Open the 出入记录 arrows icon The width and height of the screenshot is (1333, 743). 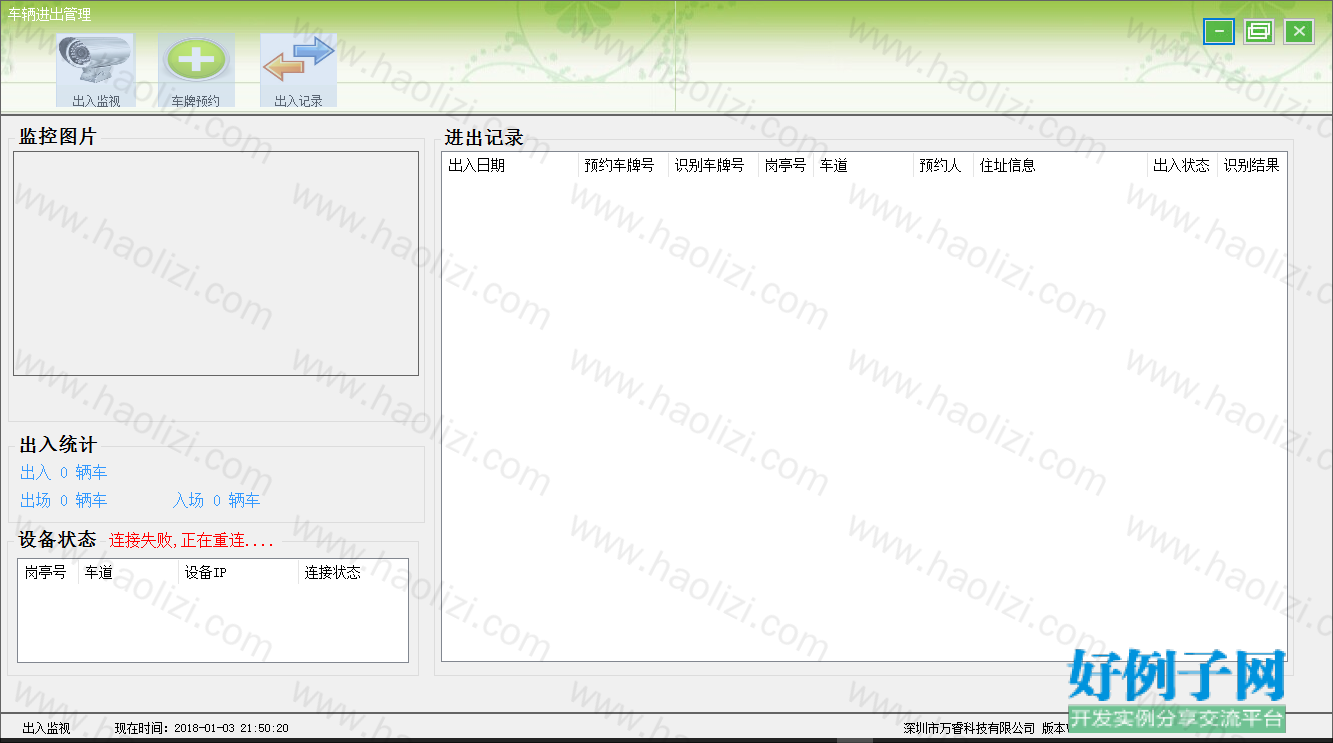(298, 71)
